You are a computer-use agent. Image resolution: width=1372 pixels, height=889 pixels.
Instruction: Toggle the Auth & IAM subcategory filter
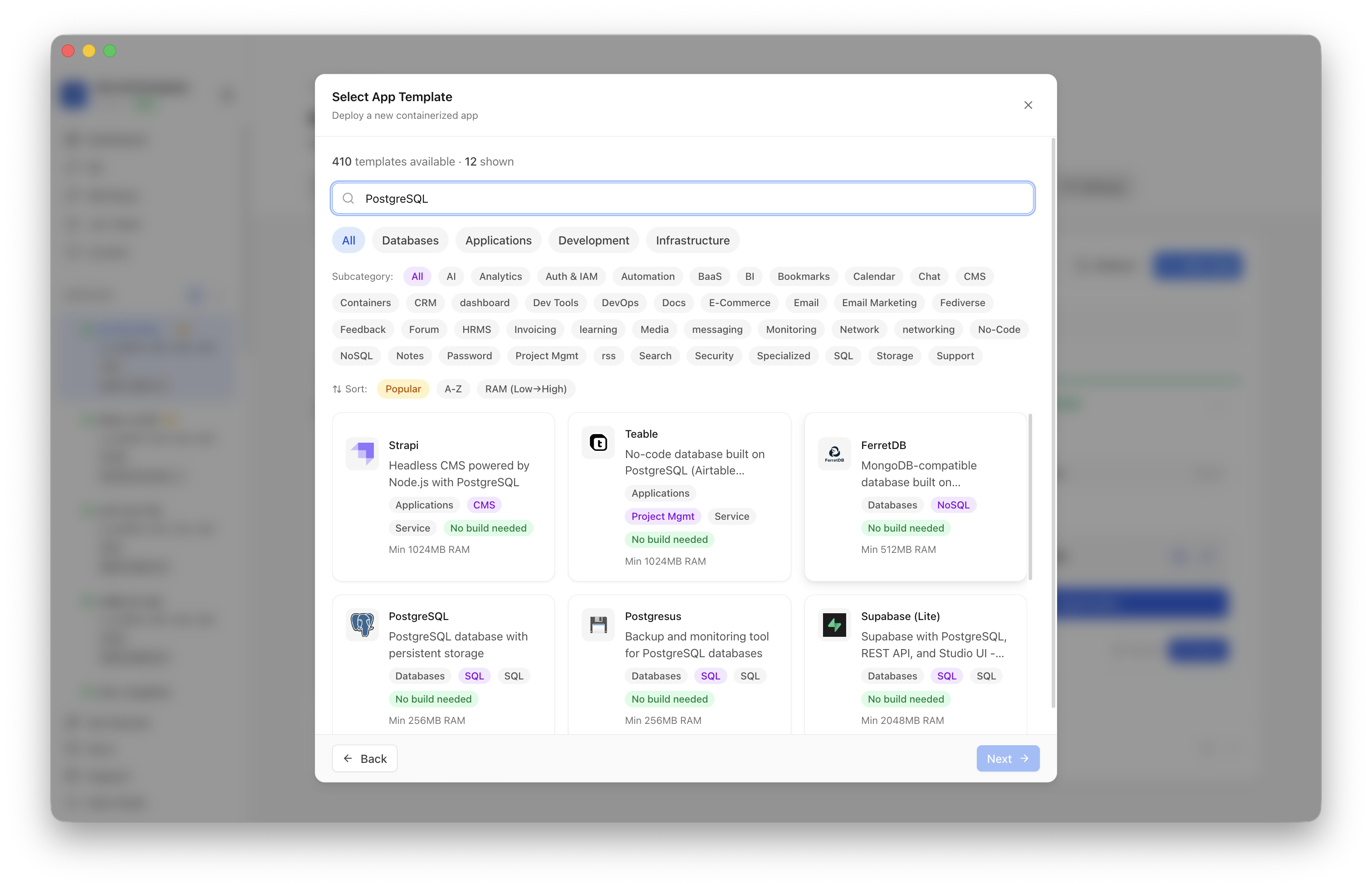pyautogui.click(x=571, y=276)
